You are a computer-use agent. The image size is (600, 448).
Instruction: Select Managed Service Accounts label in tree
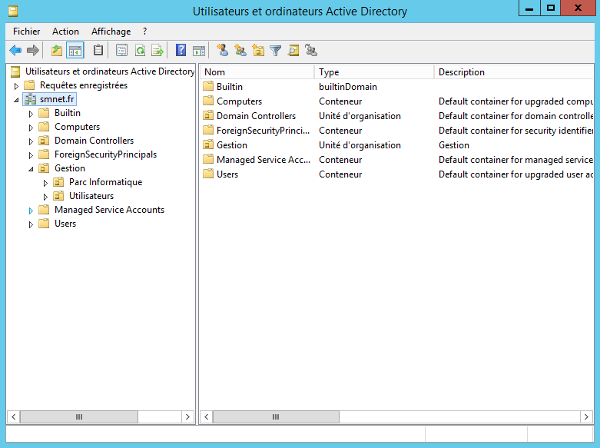(x=109, y=210)
